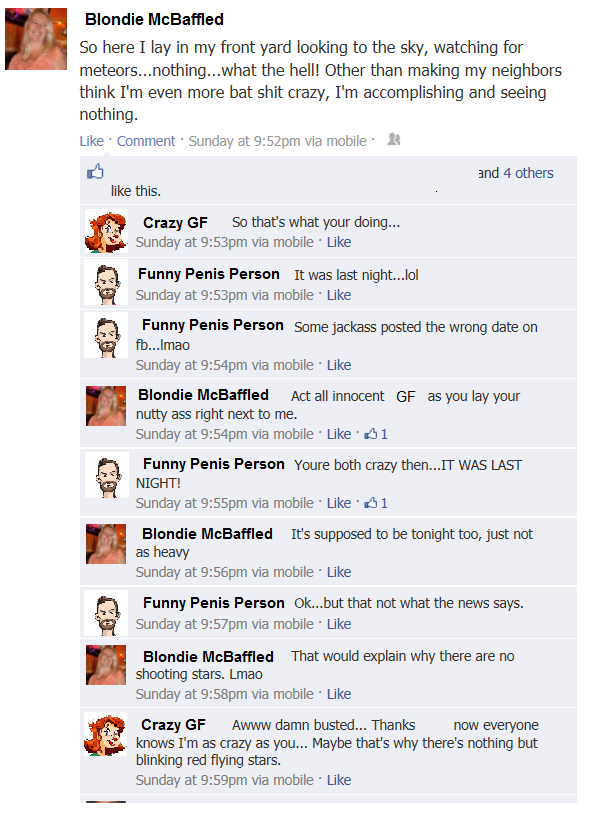Click the thumbs-up icon in likes bar
Screen dimensions: 595x817
(x=95, y=171)
